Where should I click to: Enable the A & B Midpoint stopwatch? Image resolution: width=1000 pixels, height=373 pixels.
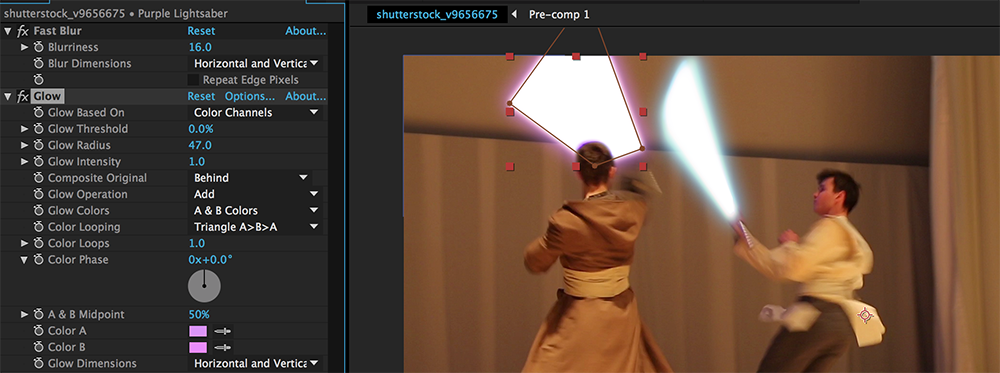coord(38,314)
